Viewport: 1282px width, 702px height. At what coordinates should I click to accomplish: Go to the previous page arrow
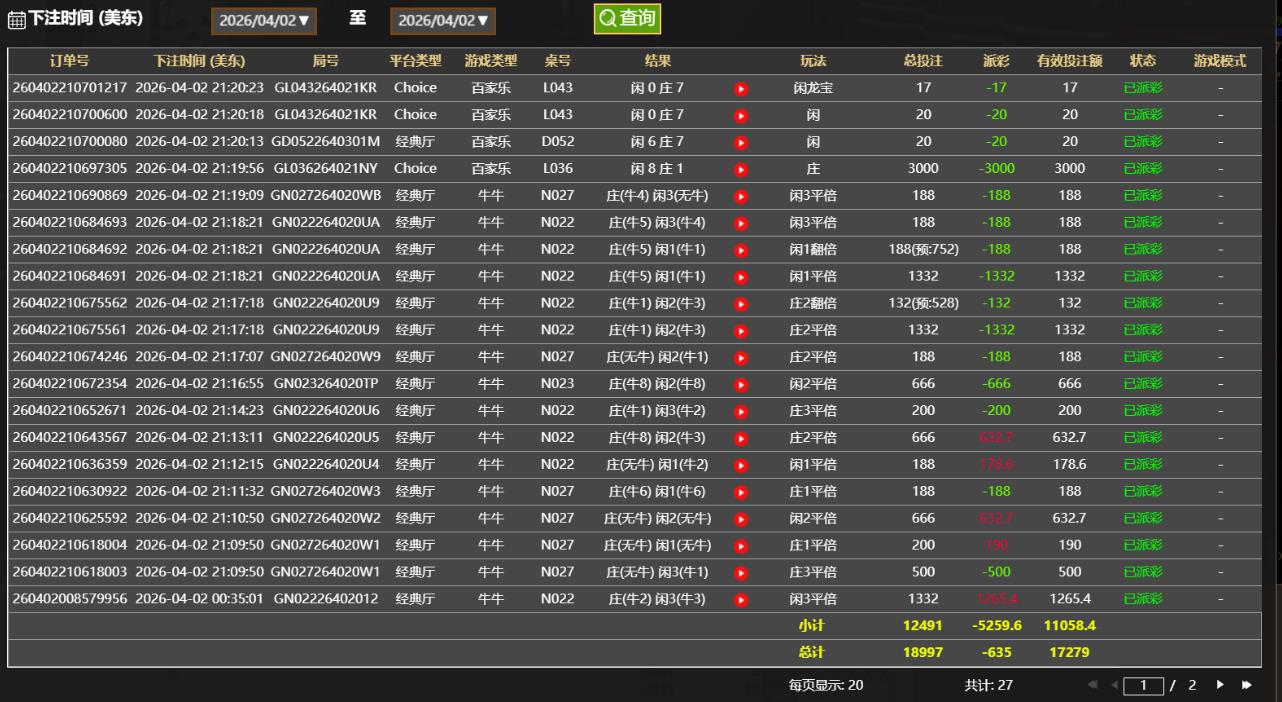(x=1114, y=685)
